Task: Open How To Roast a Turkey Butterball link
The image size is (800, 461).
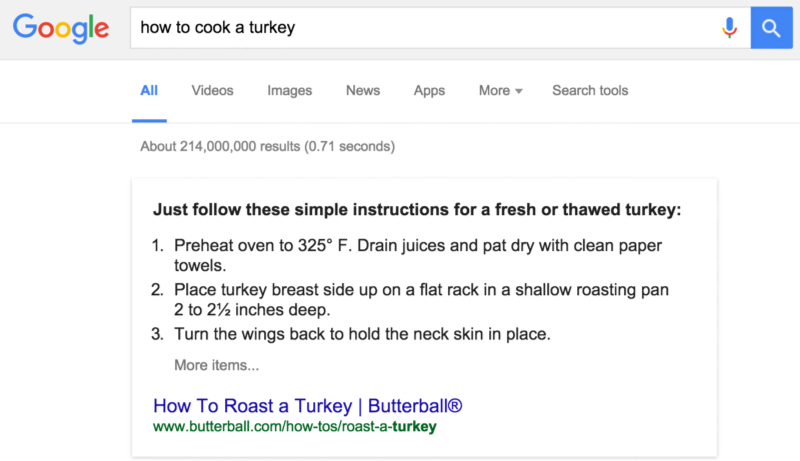Action: click(308, 406)
